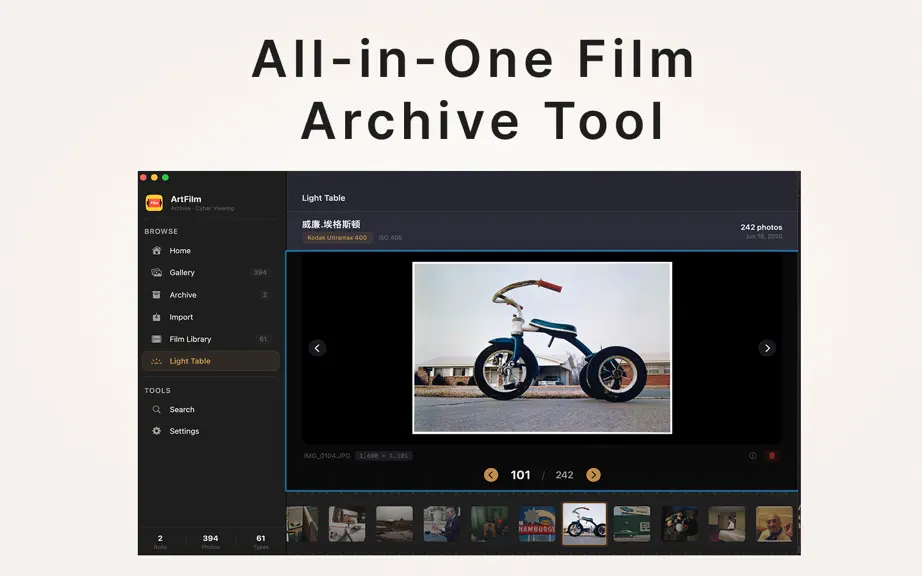This screenshot has width=922, height=576.
Task: Select the Hamburger sign thumbnail
Action: point(536,524)
